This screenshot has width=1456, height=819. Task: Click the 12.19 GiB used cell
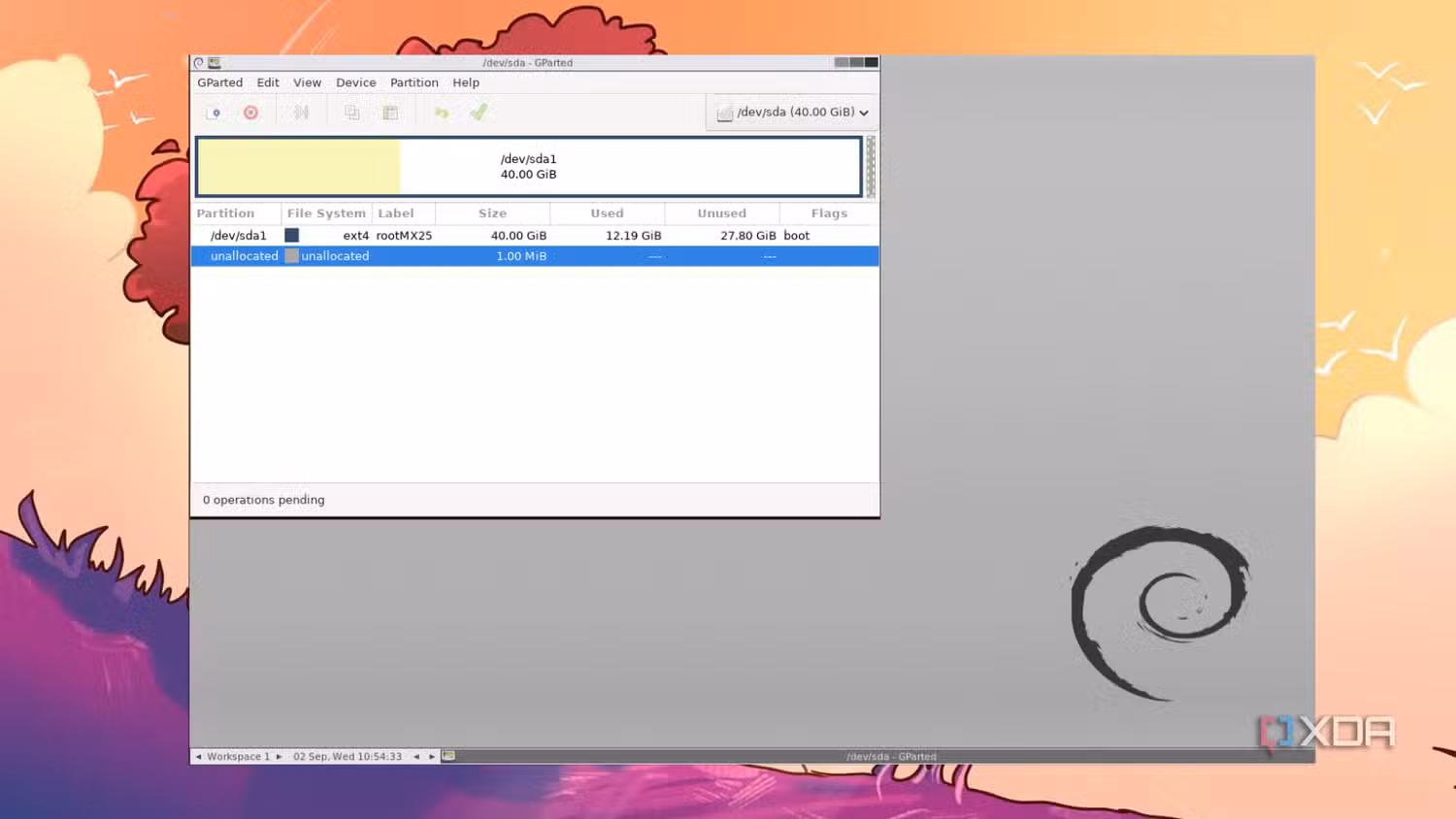click(633, 236)
